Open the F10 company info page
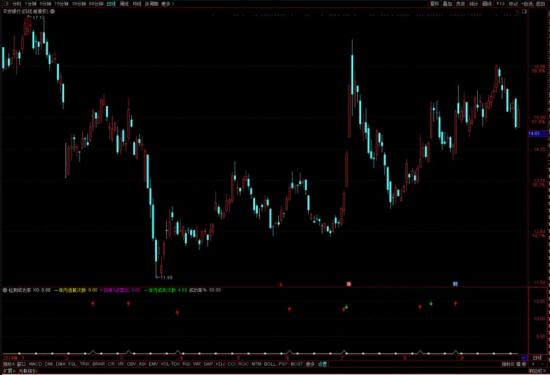This screenshot has height=375, width=550. pyautogui.click(x=501, y=4)
